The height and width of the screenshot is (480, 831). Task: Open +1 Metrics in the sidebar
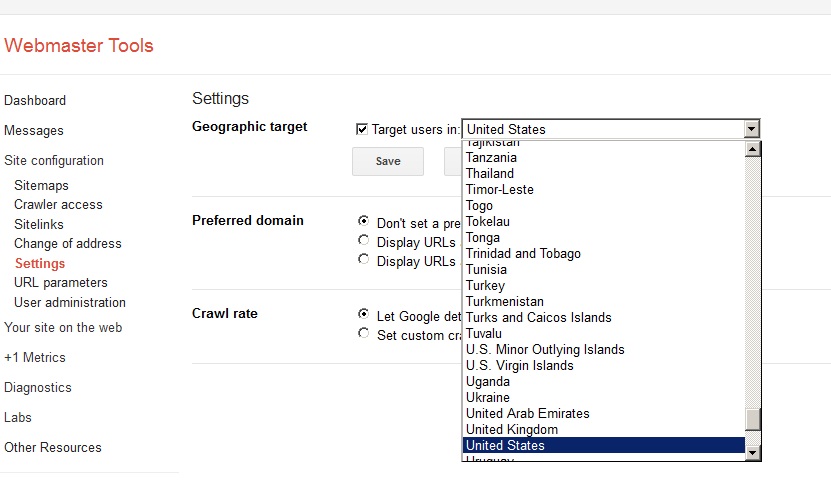(x=35, y=357)
